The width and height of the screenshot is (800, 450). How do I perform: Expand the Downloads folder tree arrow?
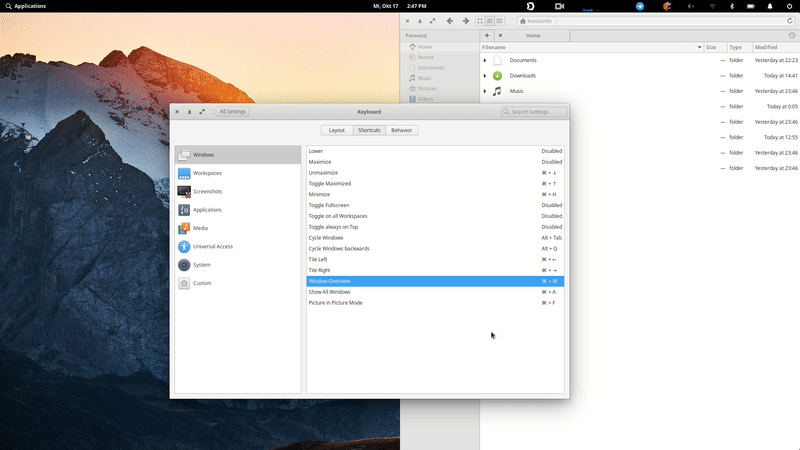(485, 76)
